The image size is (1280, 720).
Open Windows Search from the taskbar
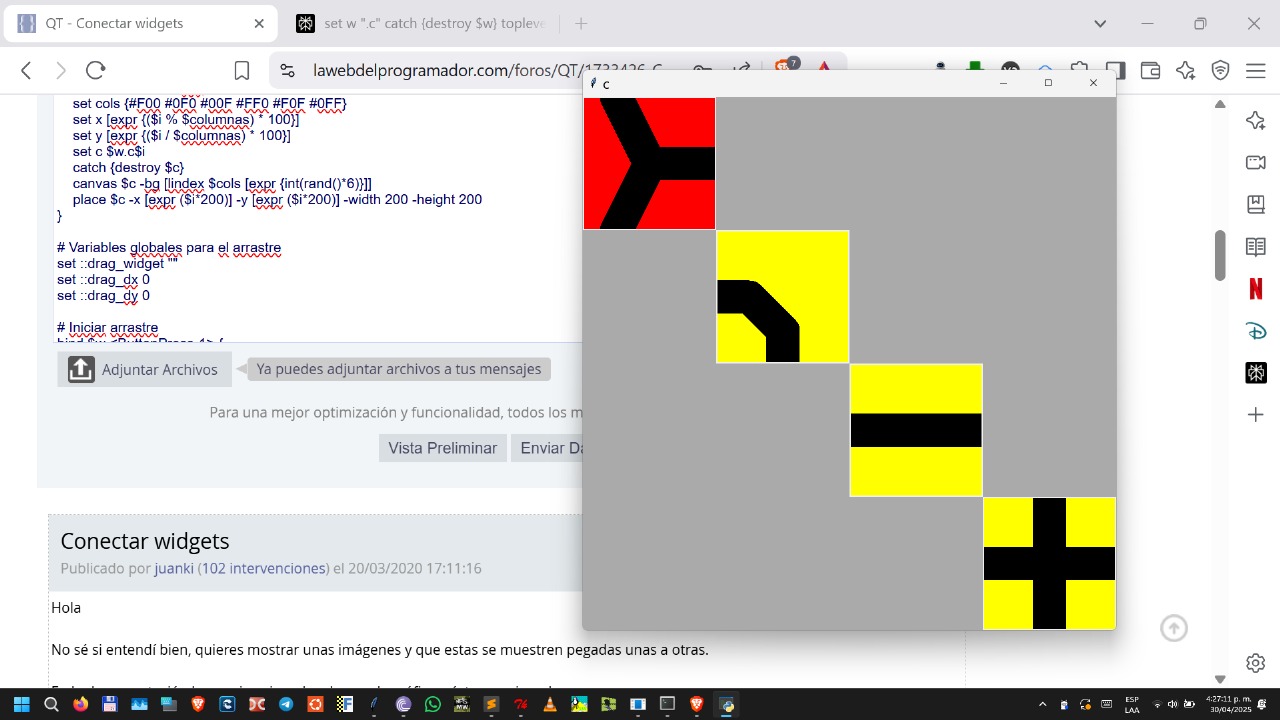(51, 704)
